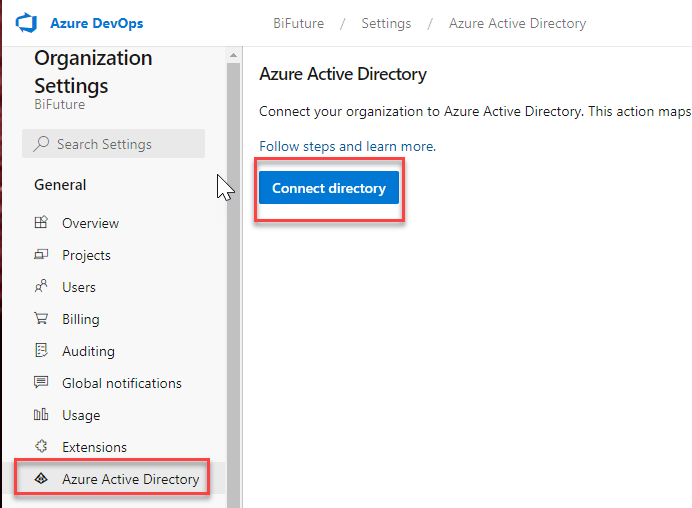Click the magnifier icon in Search Settings

click(41, 143)
